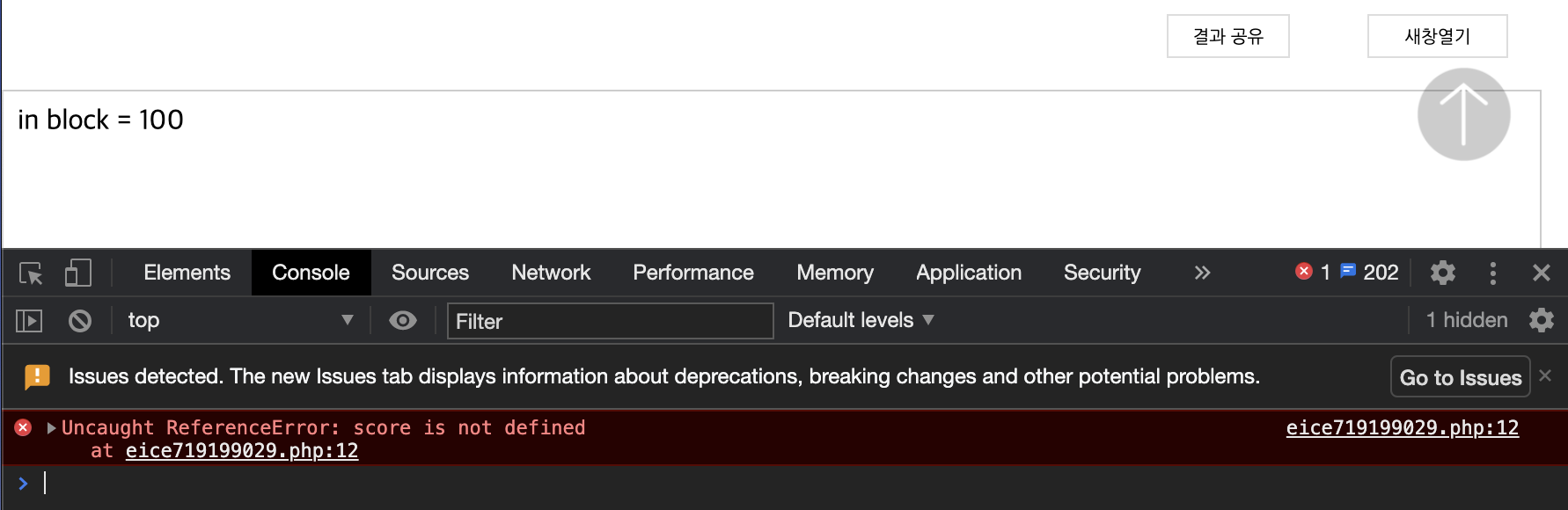The width and height of the screenshot is (1568, 510).
Task: Switch to the Network tab
Action: pos(551,273)
